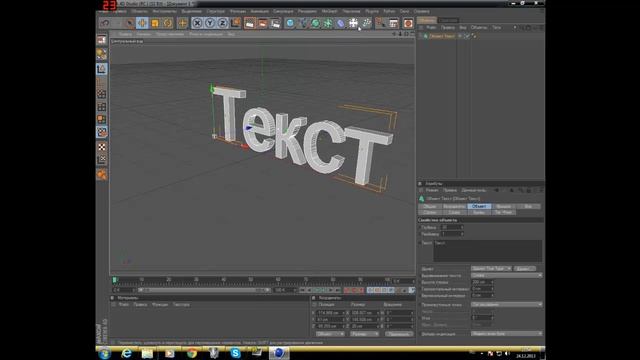Open the material manager File menu
This screenshot has width=640, height=360.
(x=124, y=304)
